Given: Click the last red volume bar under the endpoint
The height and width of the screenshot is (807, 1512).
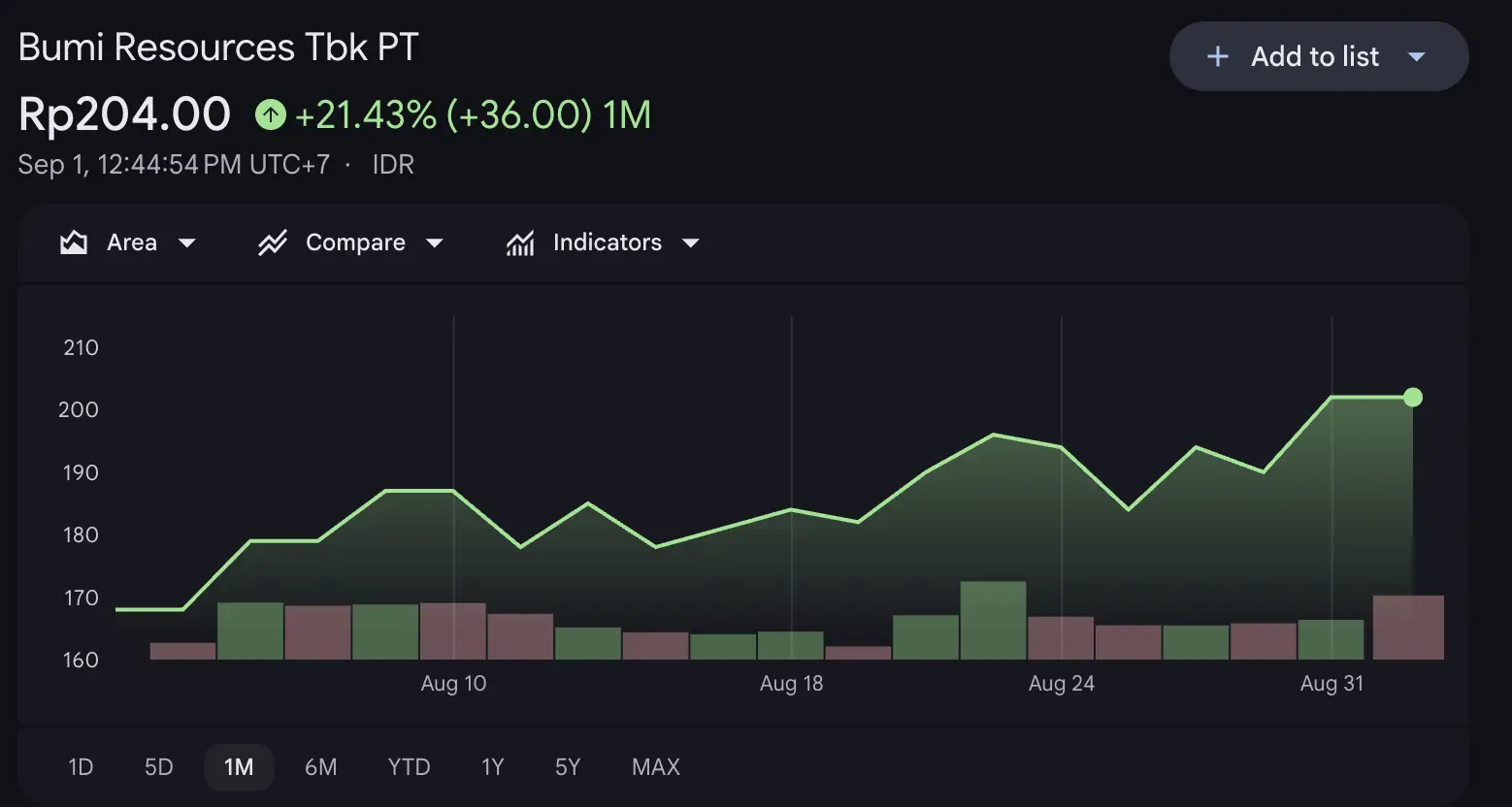Looking at the screenshot, I should coord(1408,628).
